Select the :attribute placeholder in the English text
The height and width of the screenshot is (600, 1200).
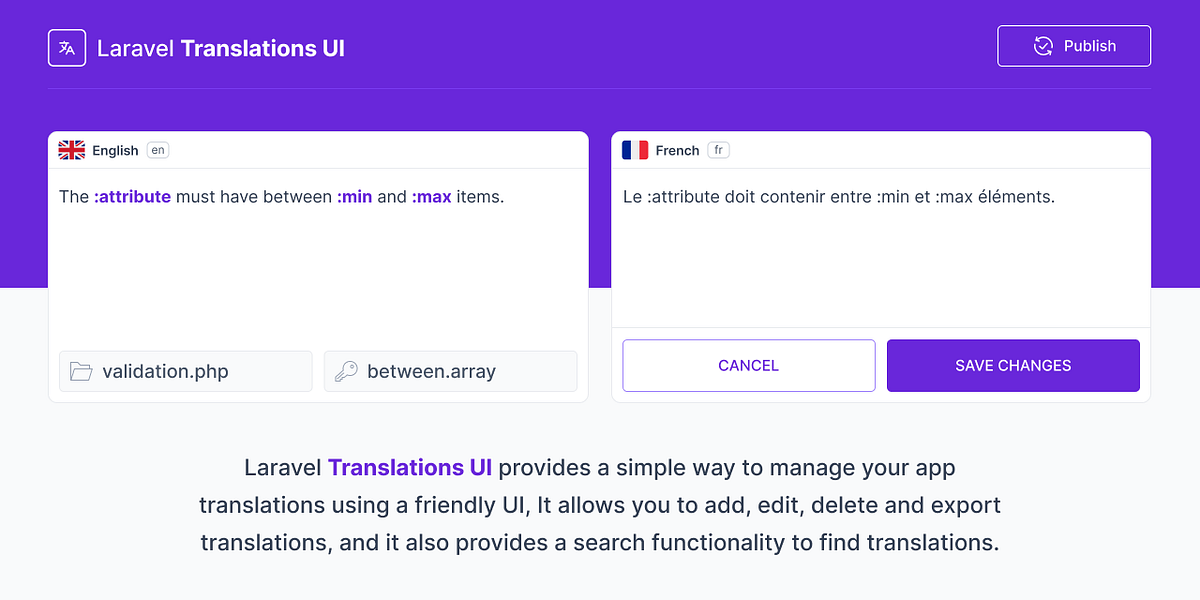[131, 197]
